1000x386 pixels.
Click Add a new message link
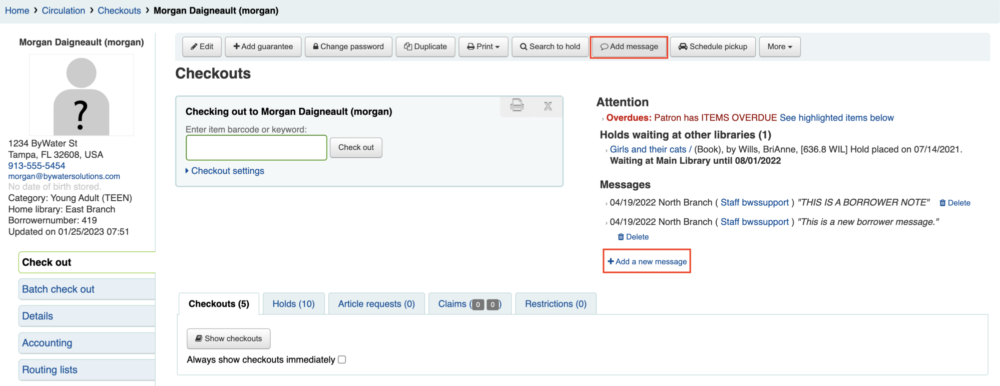pos(647,262)
